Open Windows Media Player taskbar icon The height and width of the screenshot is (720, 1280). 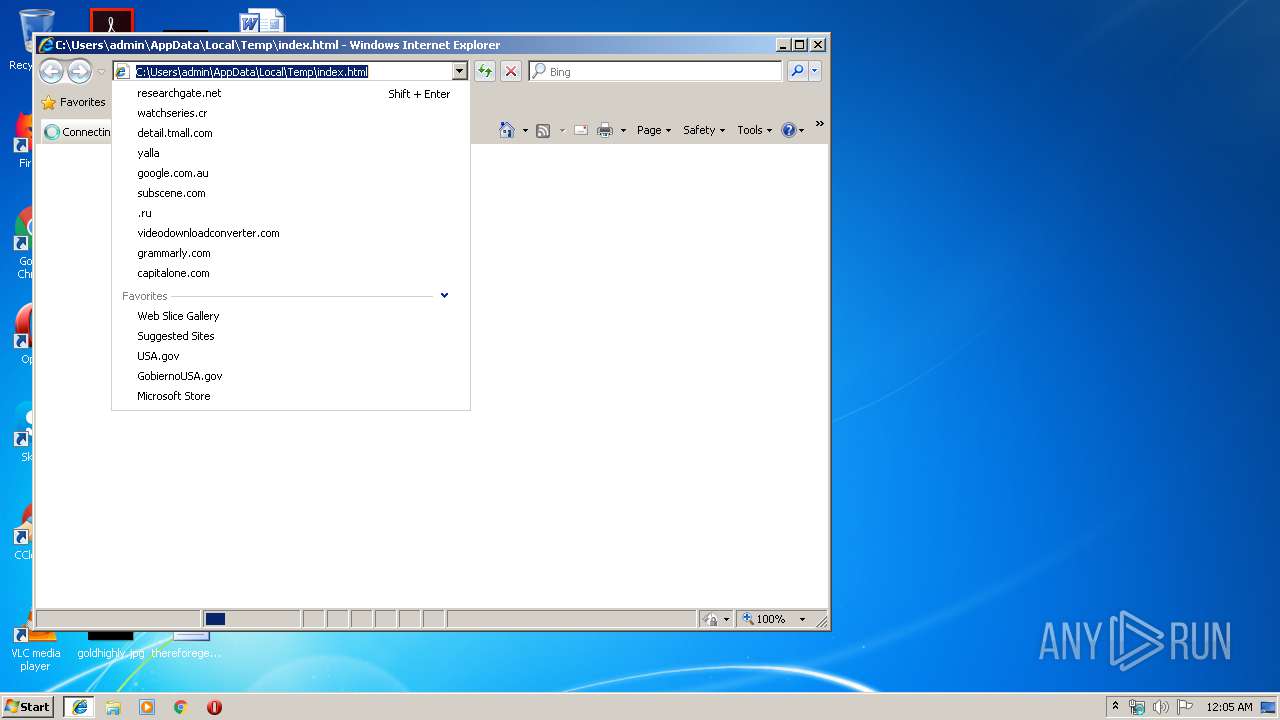click(x=147, y=707)
